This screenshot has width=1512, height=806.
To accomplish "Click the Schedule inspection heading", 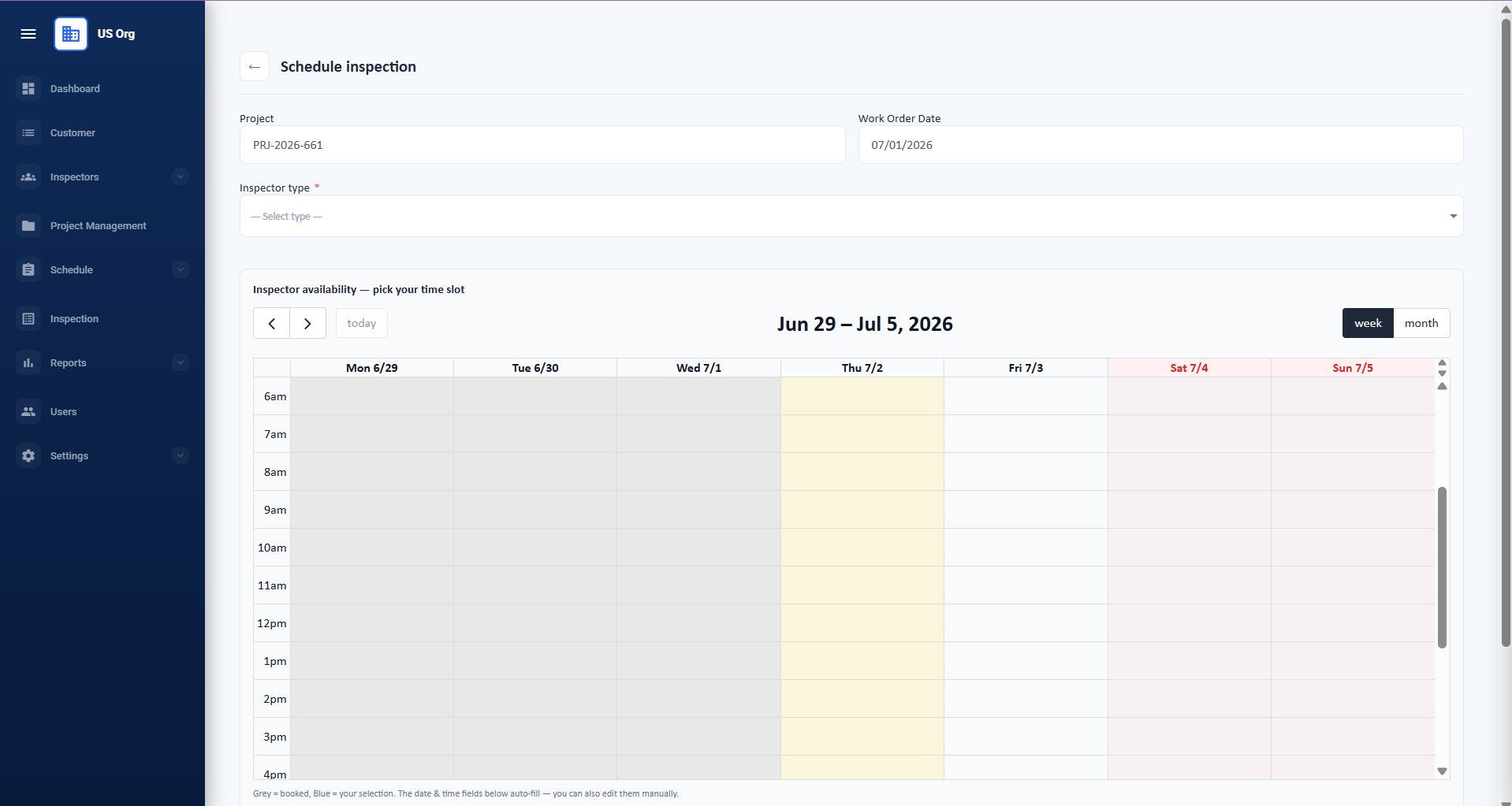I will coord(348,67).
